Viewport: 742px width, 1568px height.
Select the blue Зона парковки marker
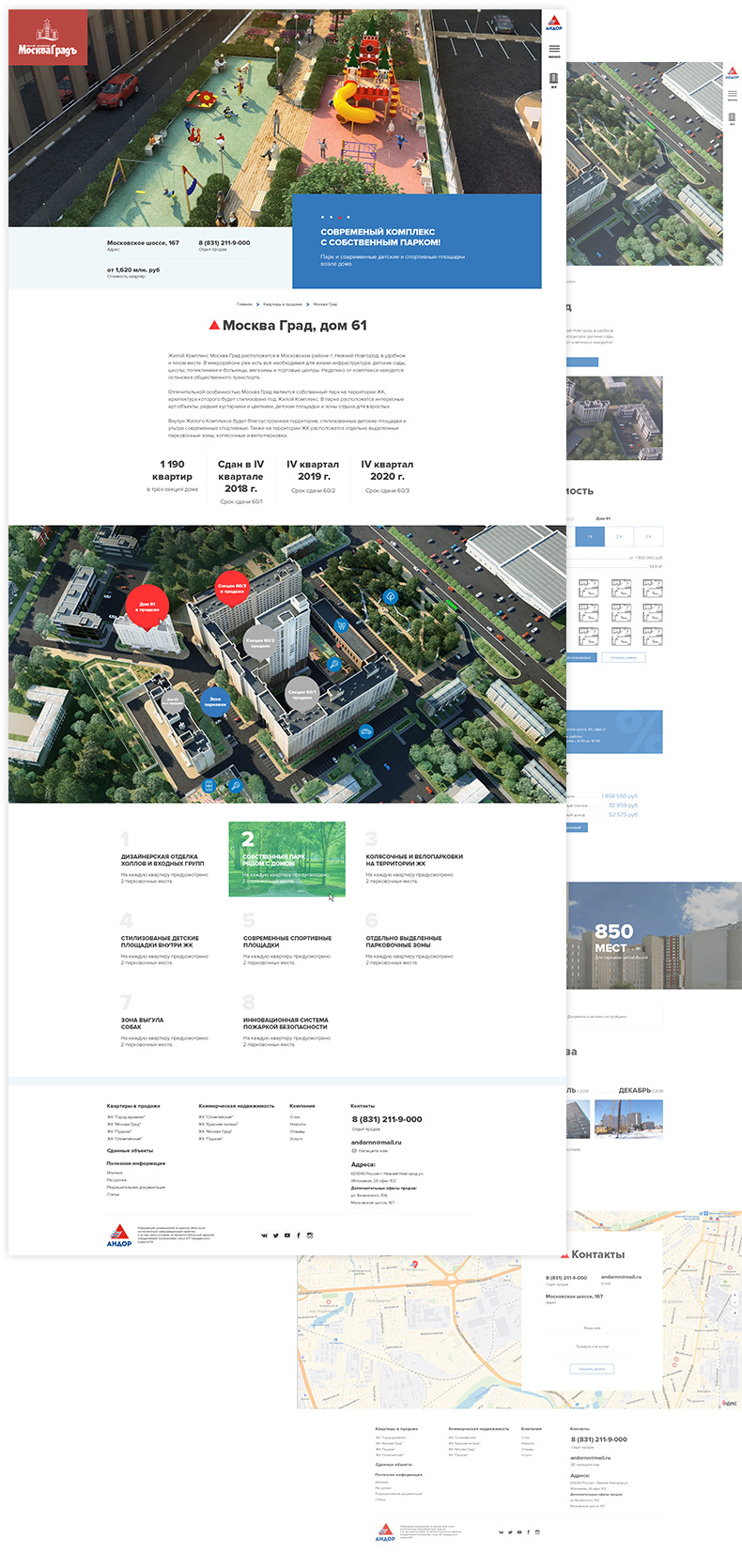pos(215,701)
